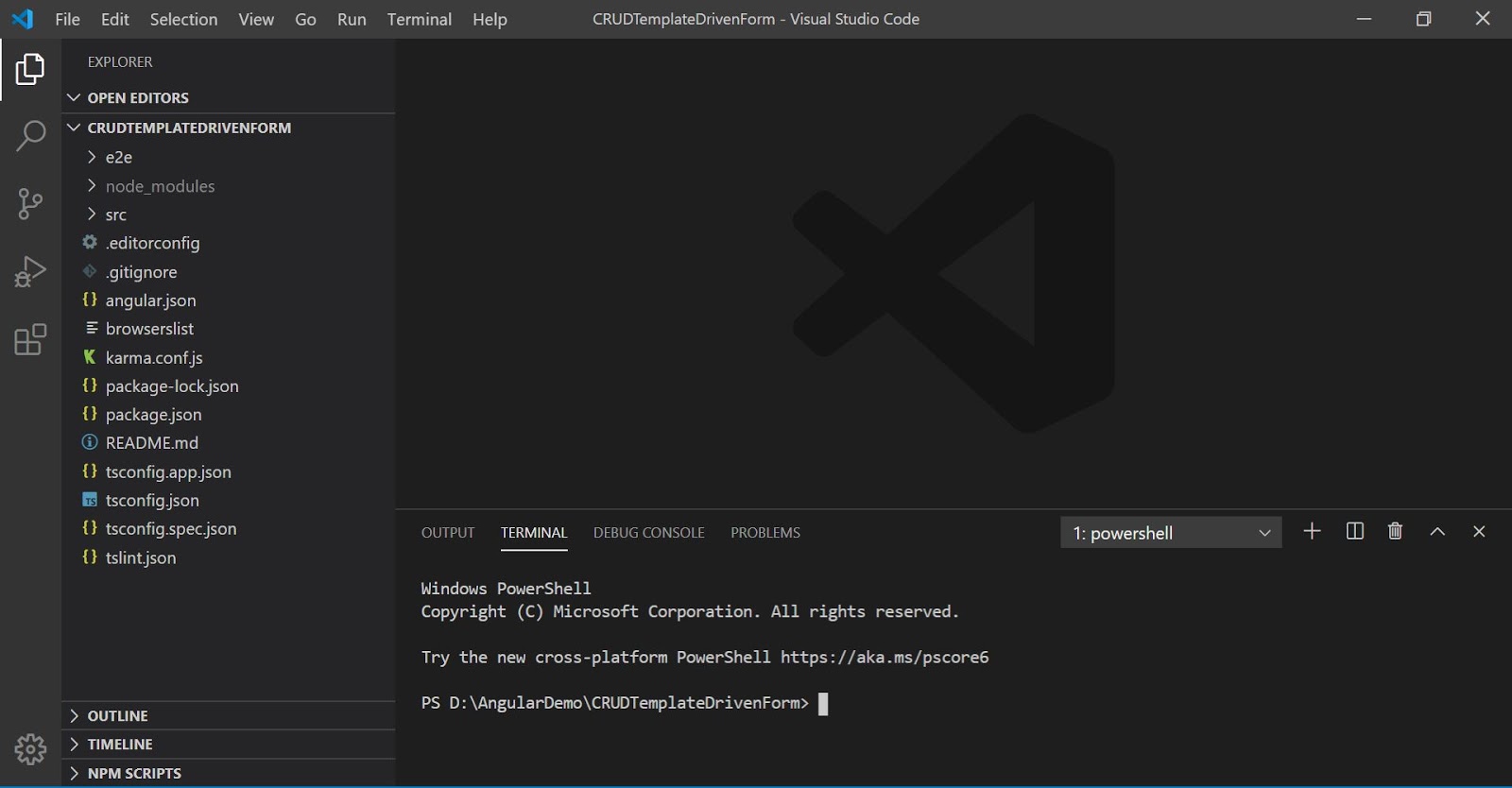Click the VS Code logo in title bar

point(23,19)
